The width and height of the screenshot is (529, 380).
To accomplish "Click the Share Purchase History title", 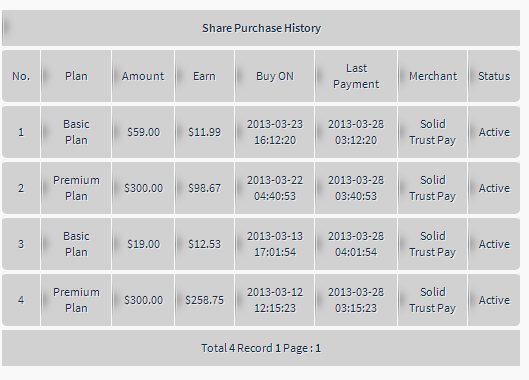I will pos(261,28).
